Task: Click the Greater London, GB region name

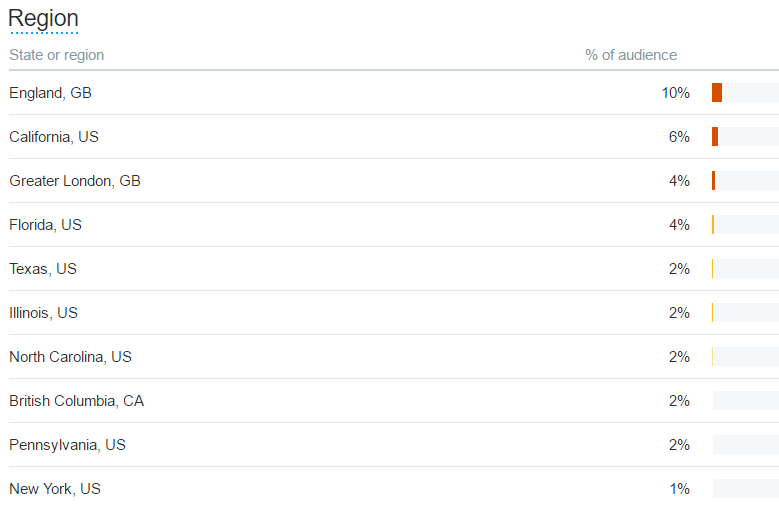Action: [x=75, y=181]
